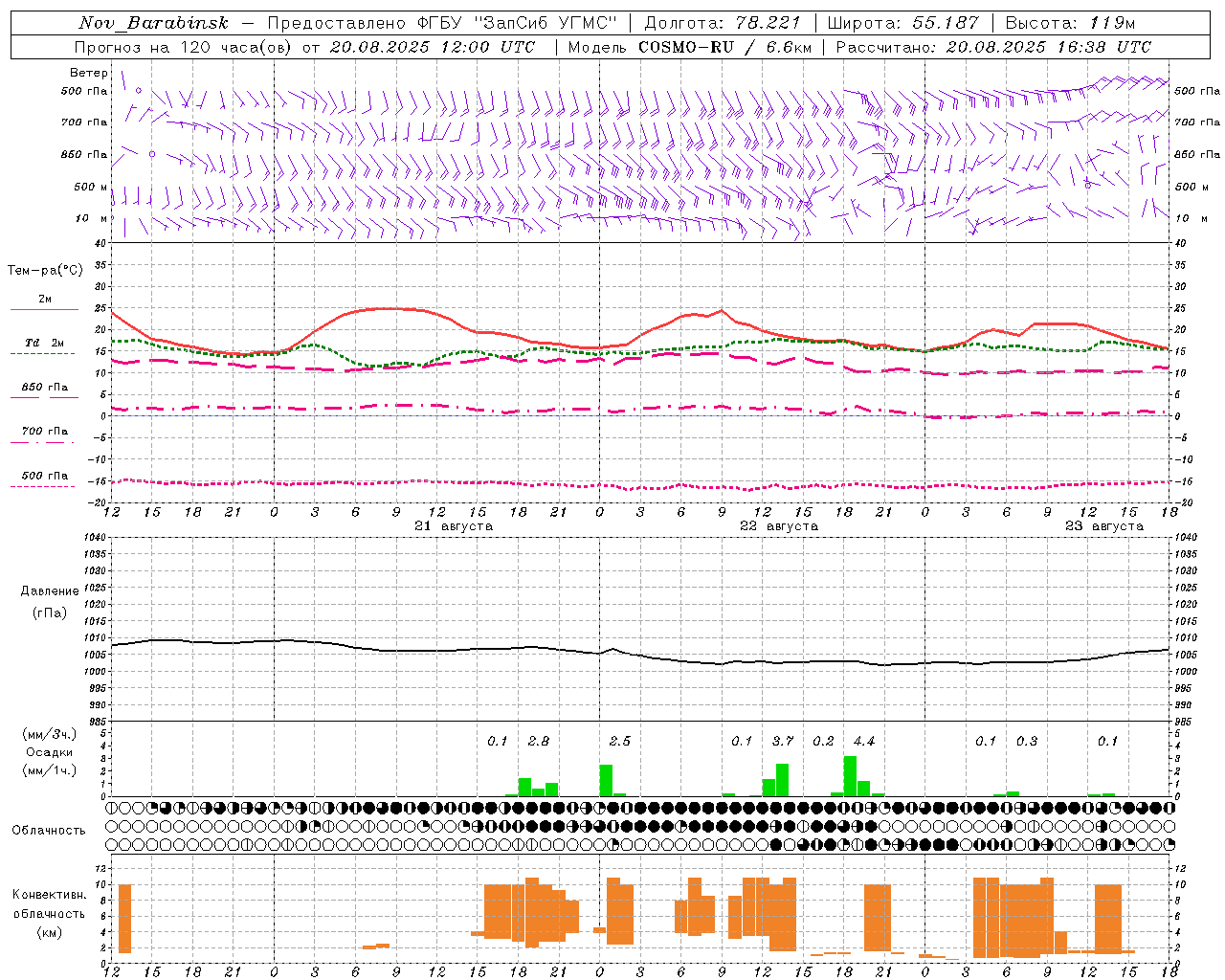This screenshot has height=980, width=1225.
Task: Click the forecast line Прогноз на 120 часа(ов)
Action: 184,47
